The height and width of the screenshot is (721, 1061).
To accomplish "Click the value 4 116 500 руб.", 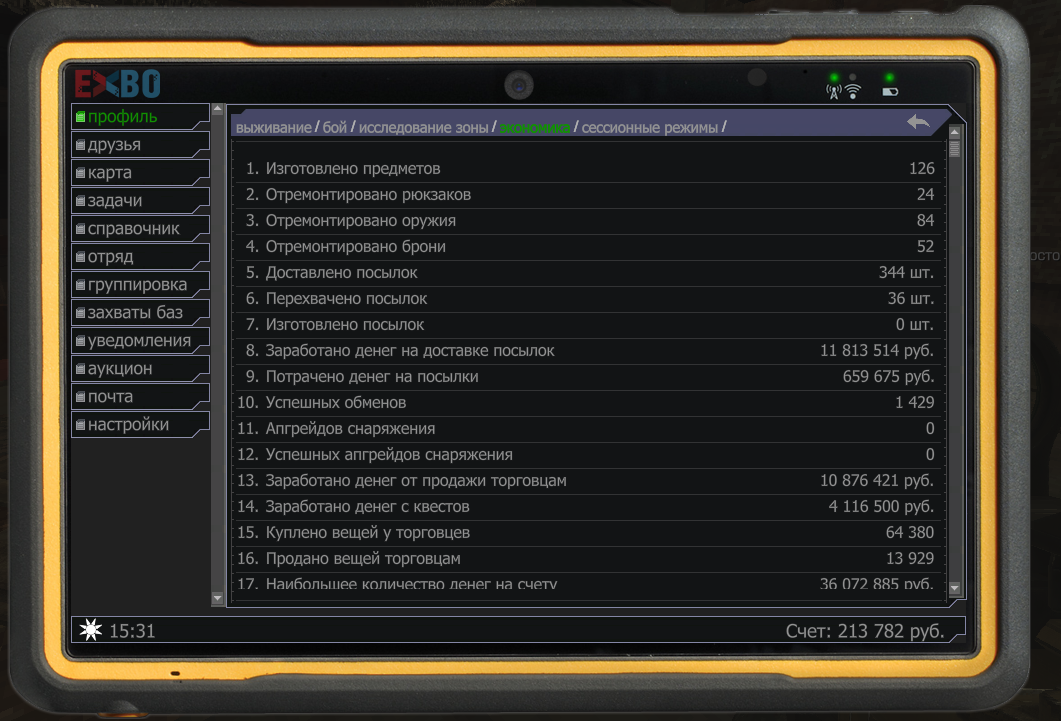I will click(x=882, y=507).
